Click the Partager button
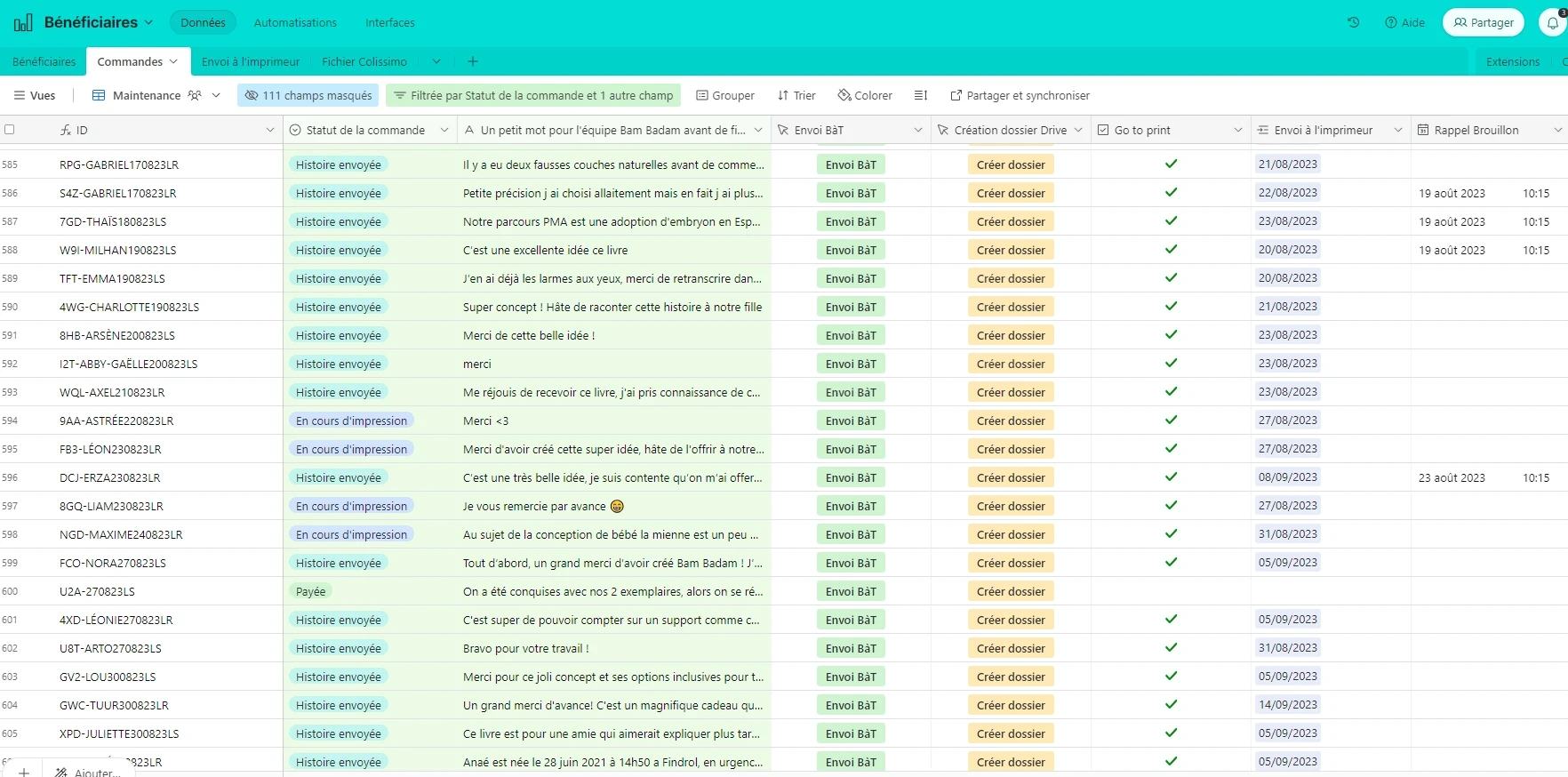Screen dimensions: 1568x777 point(1484,22)
